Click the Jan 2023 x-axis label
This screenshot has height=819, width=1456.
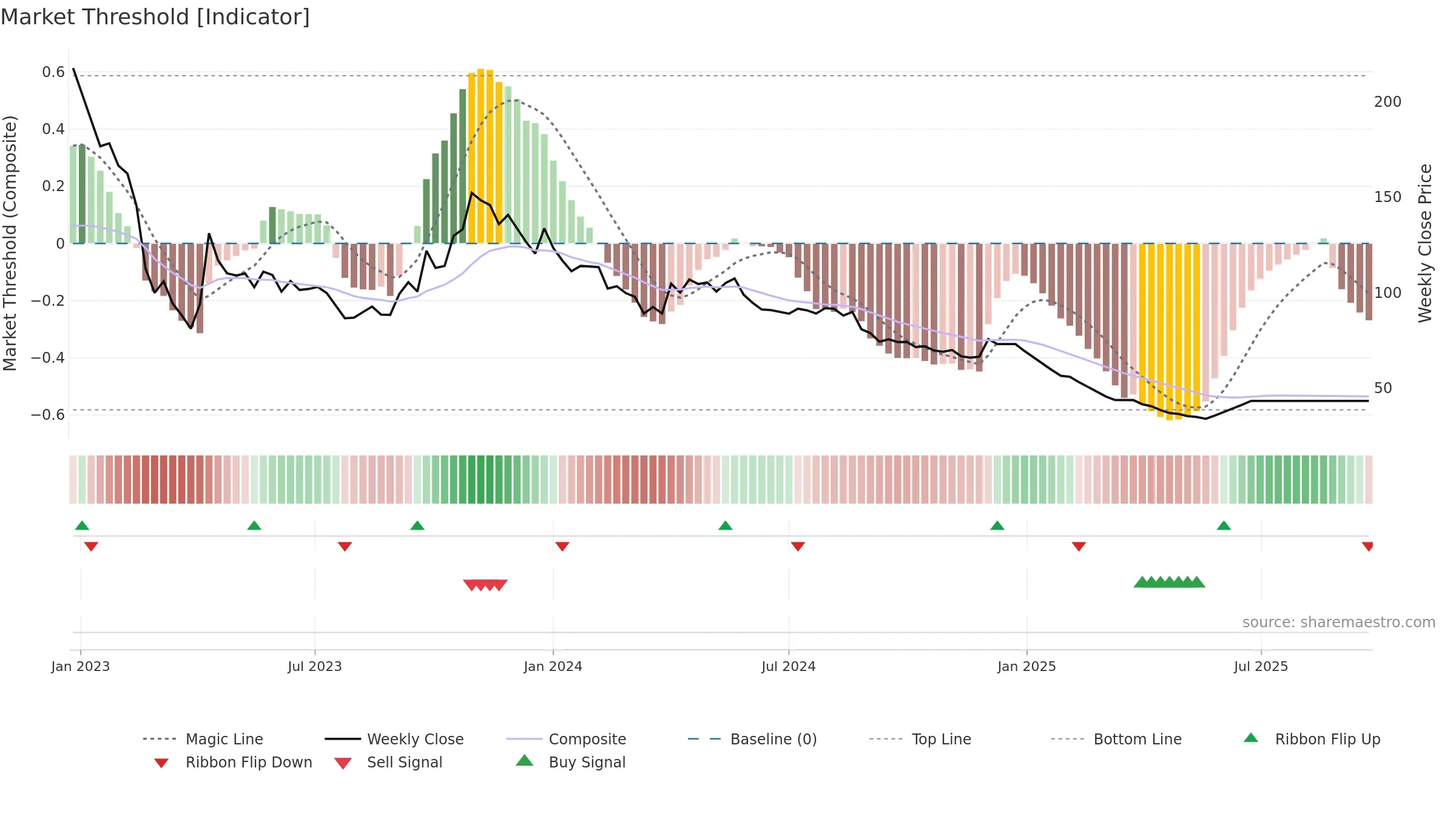point(81,667)
